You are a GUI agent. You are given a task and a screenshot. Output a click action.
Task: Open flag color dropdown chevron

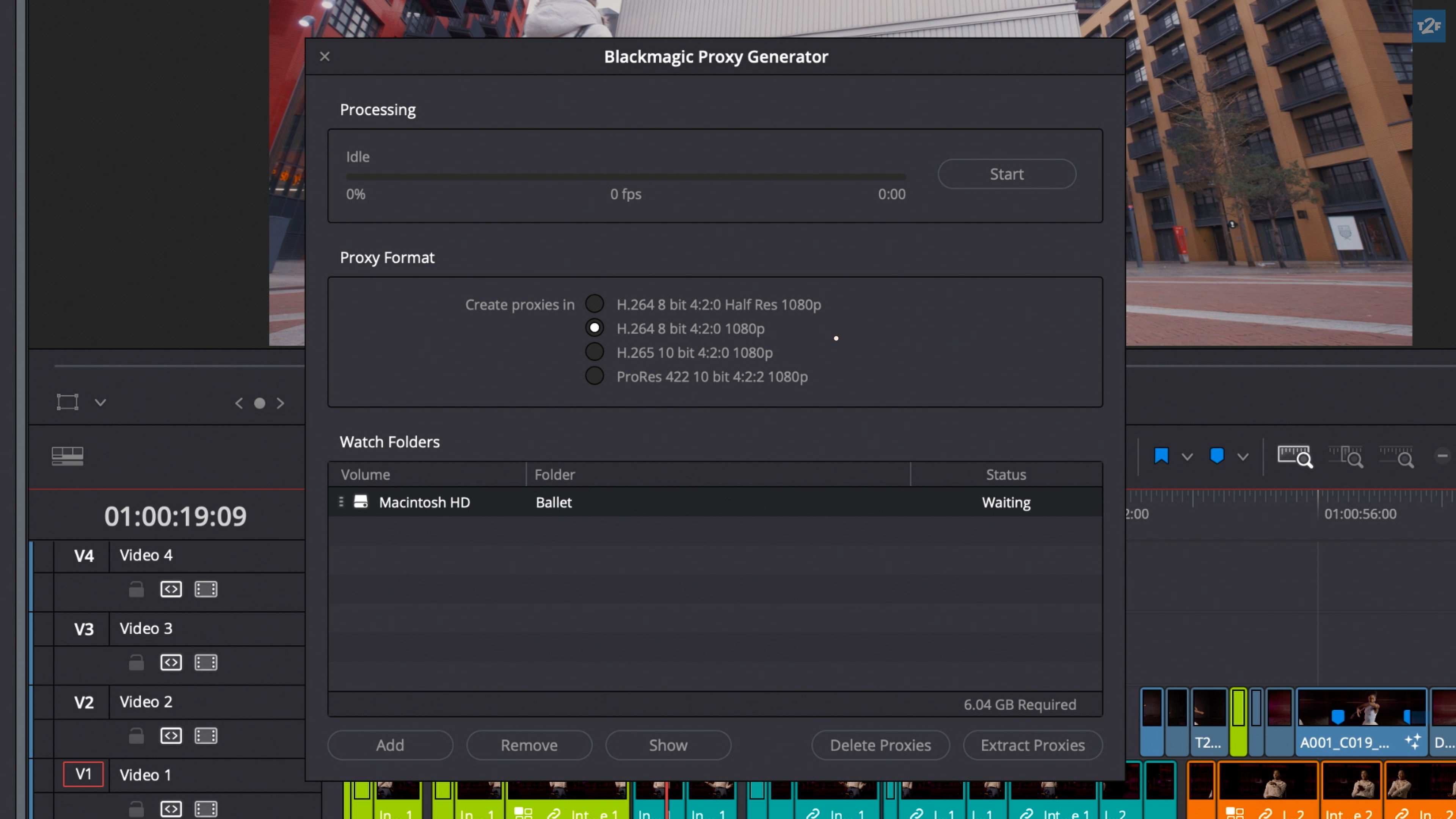[x=1187, y=457]
